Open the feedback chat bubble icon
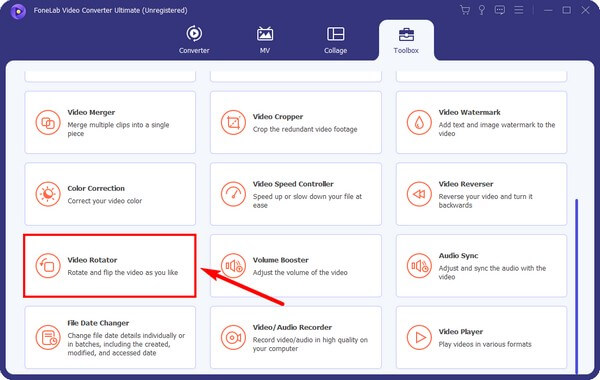The height and width of the screenshot is (380, 600). [x=499, y=10]
